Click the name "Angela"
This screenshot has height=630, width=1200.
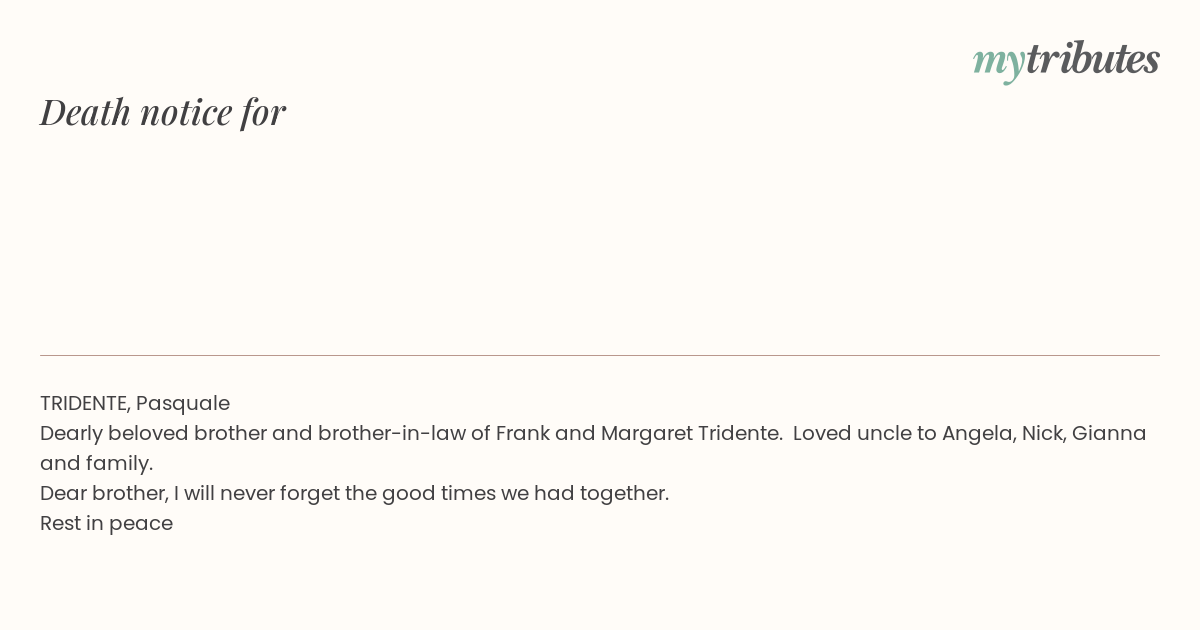[x=977, y=434]
